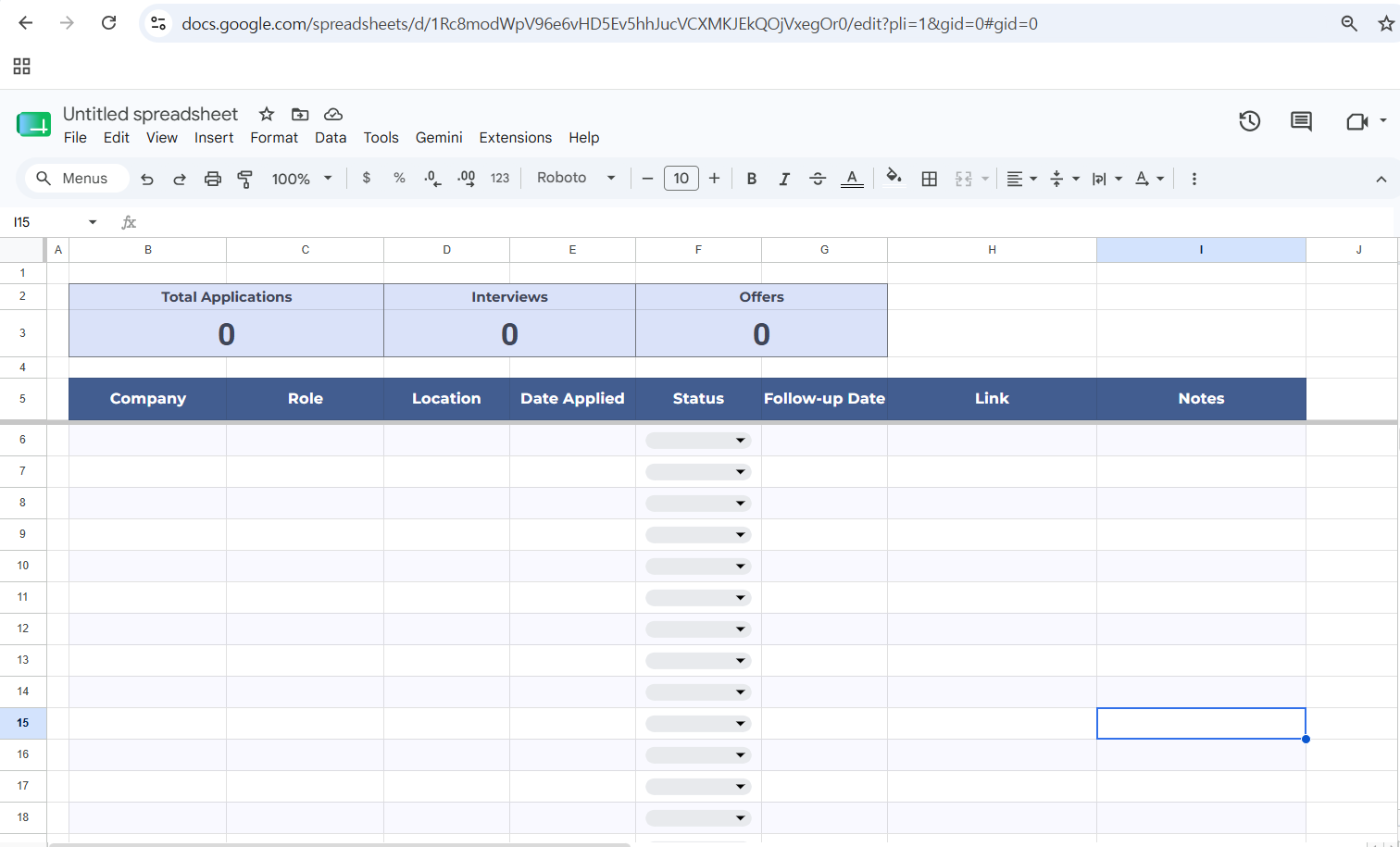Select the Interviews label cell
Image resolution: width=1400 pixels, height=847 pixels.
pos(509,297)
